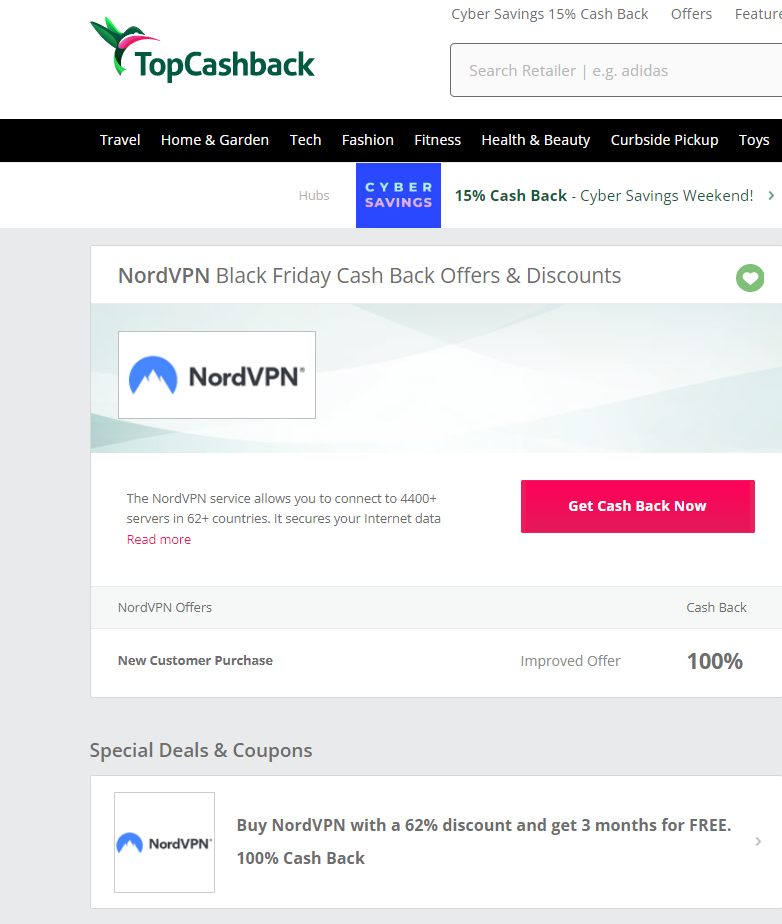Open the Buy NordVPN with a 62% discount deal
Image resolution: width=782 pixels, height=924 pixels.
(484, 825)
